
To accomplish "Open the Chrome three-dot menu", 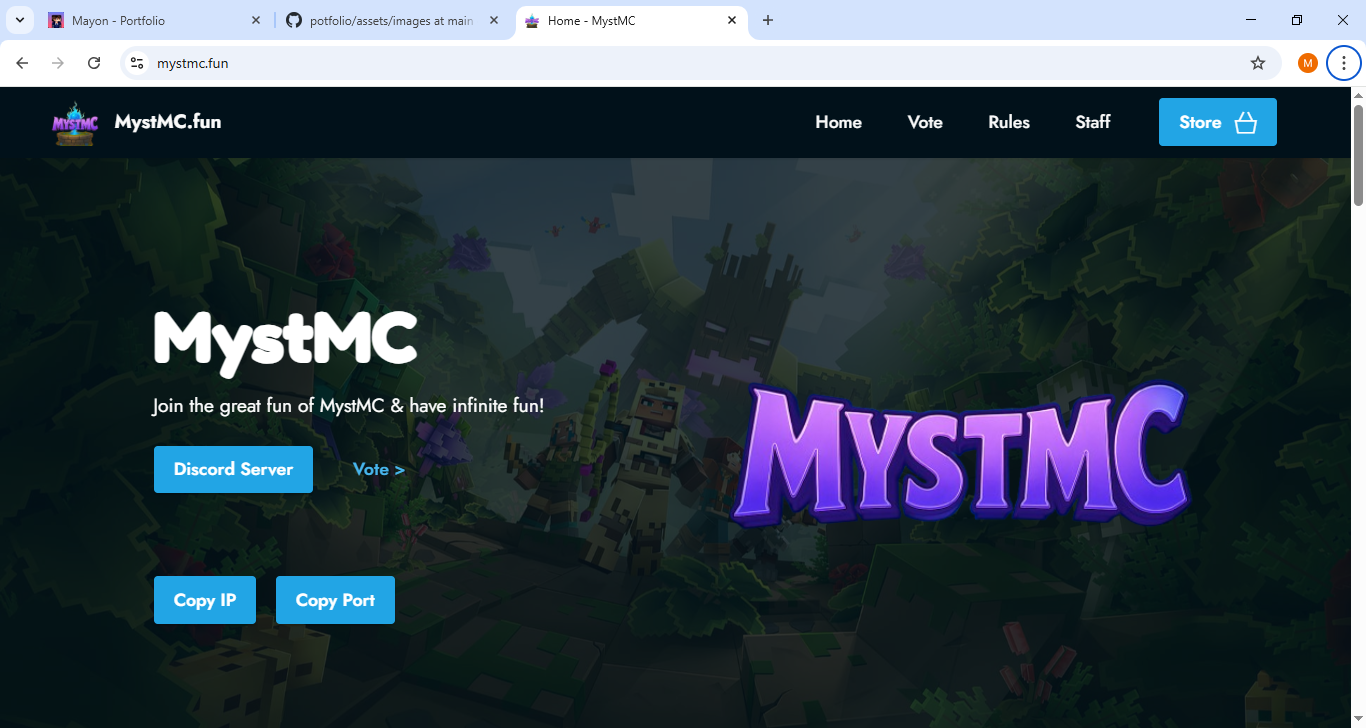I will 1343,63.
